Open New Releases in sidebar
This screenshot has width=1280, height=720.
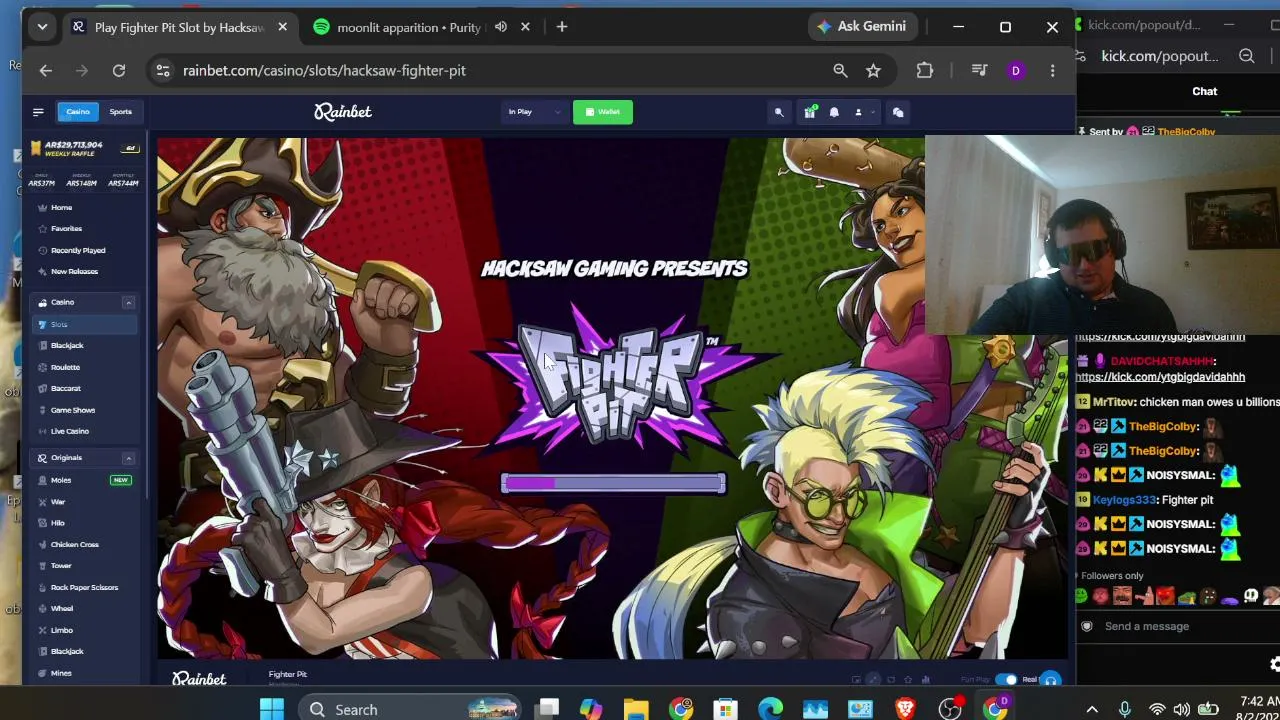point(74,271)
